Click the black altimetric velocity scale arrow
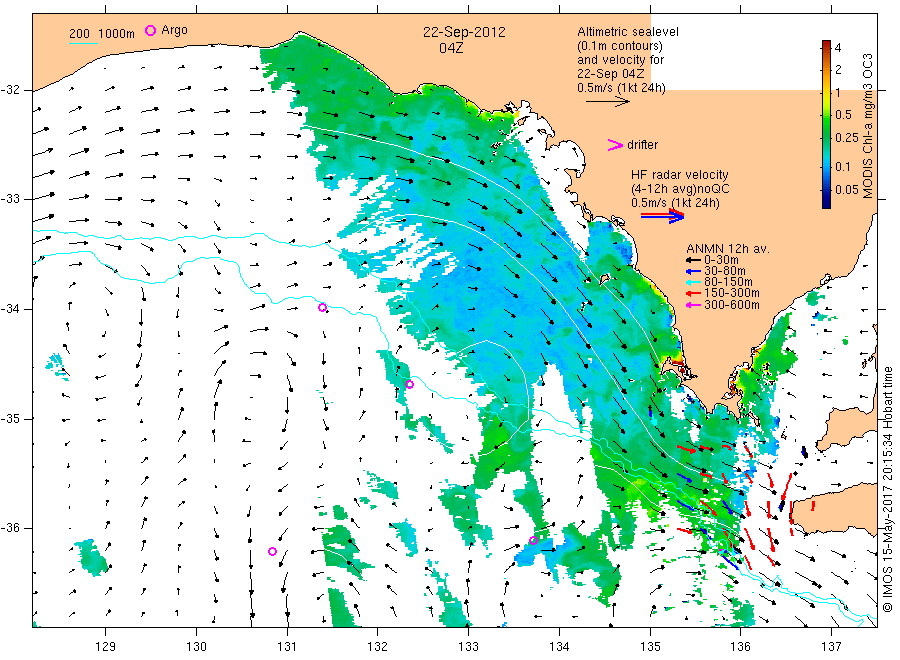 click(607, 102)
